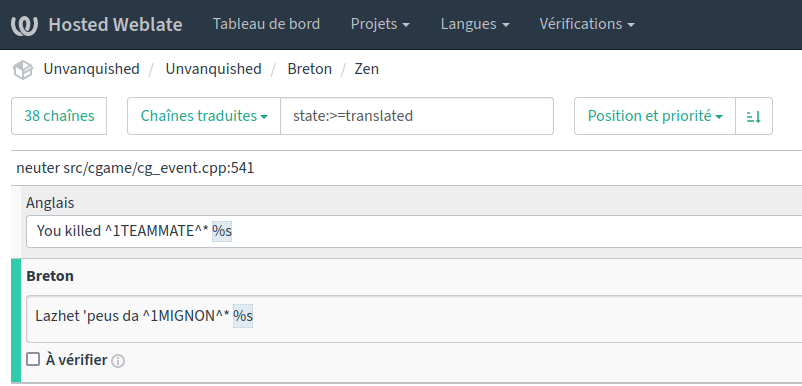Click the Anglais source string text
This screenshot has height=386, width=802.
tap(135, 231)
